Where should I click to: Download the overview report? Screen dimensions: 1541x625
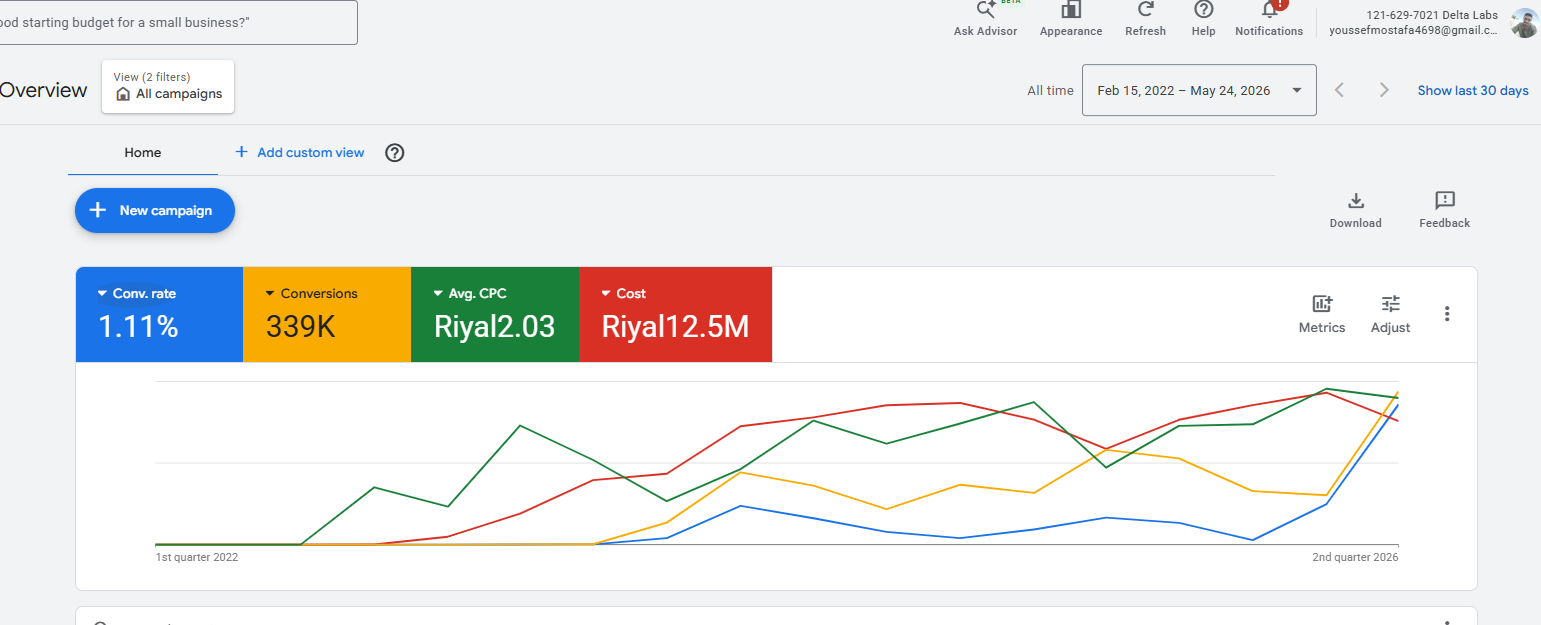pos(1356,210)
